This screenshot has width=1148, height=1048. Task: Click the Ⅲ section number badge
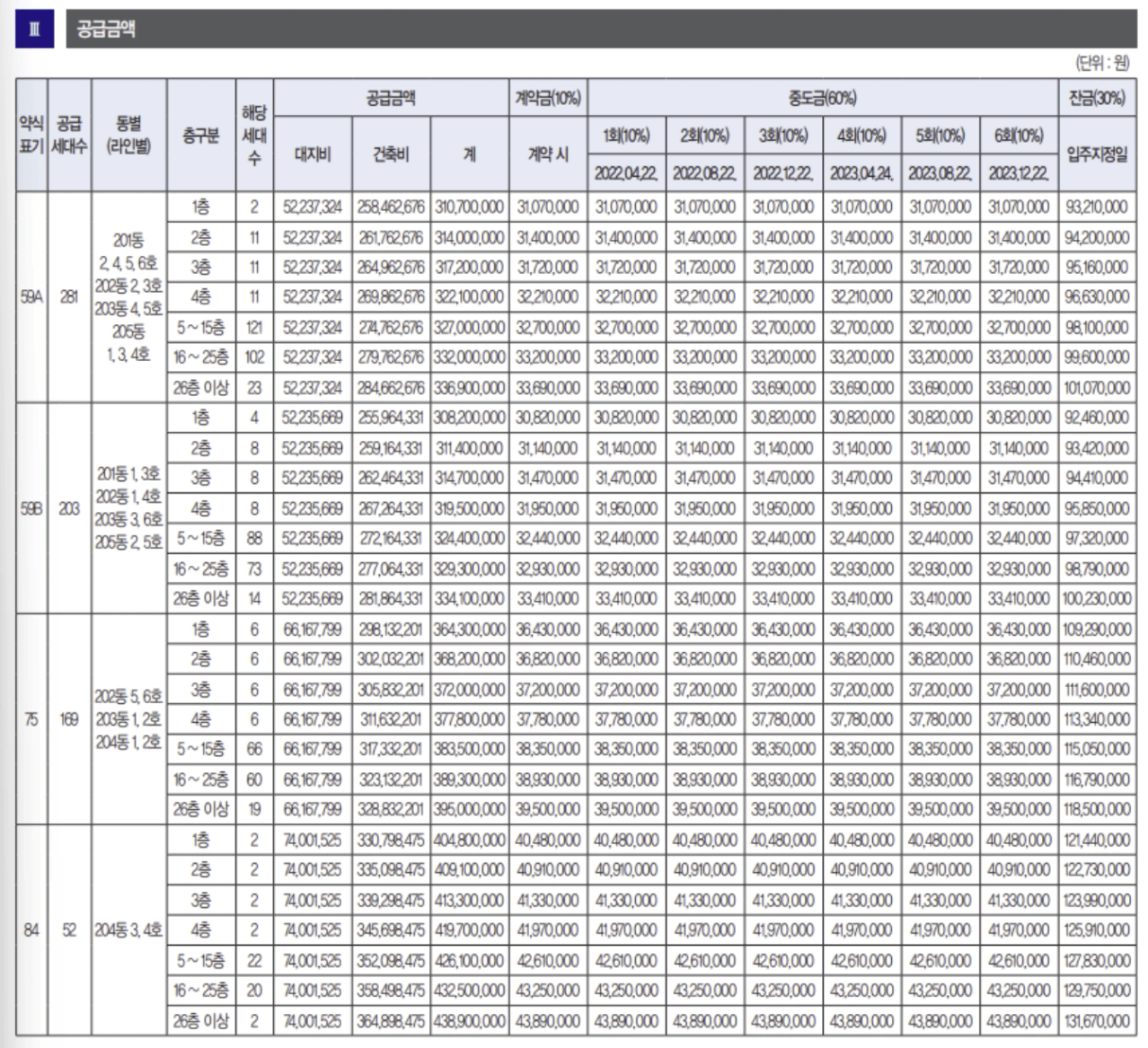click(x=34, y=29)
